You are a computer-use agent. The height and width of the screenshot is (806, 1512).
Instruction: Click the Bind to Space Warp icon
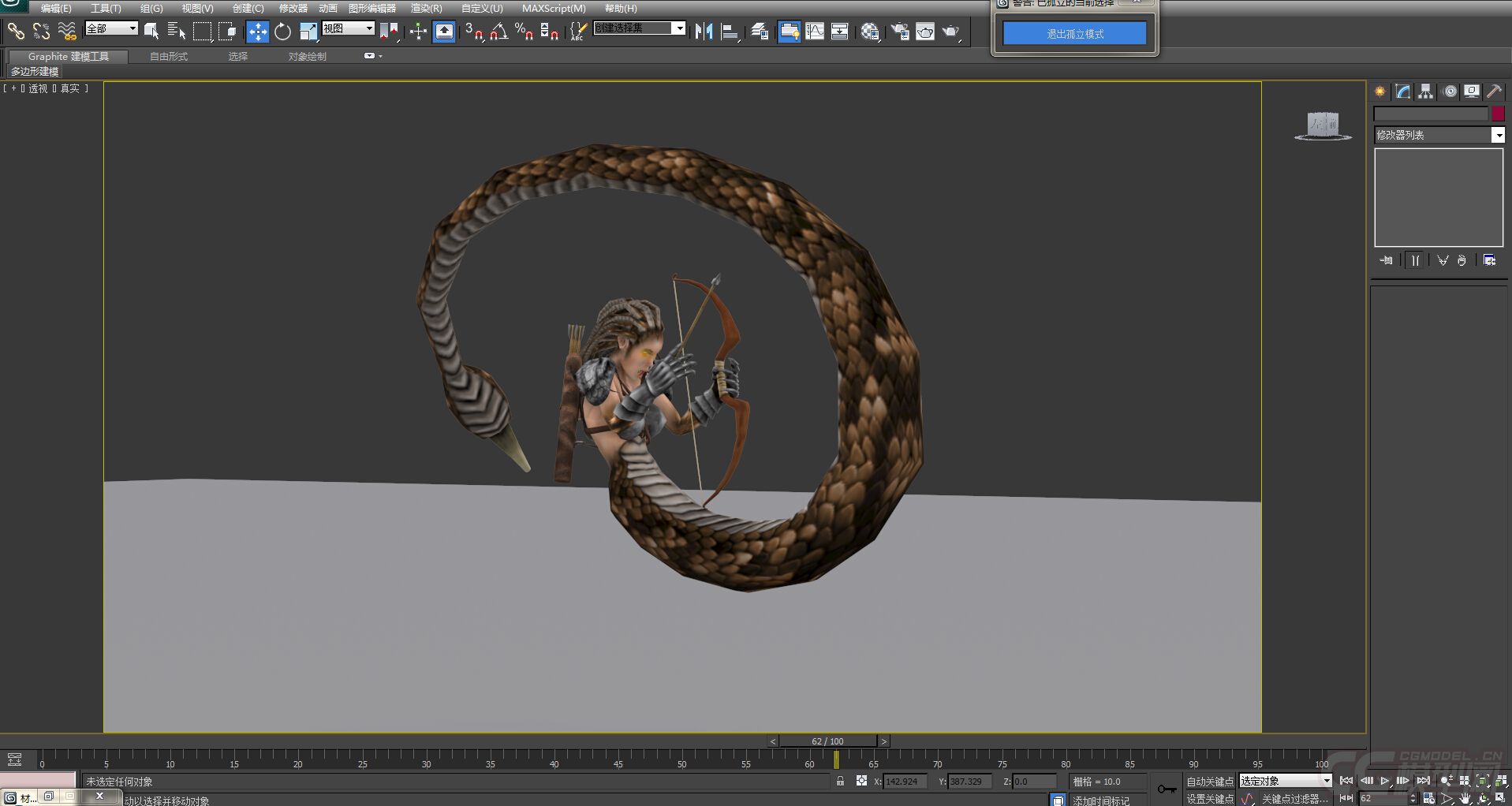[67, 32]
